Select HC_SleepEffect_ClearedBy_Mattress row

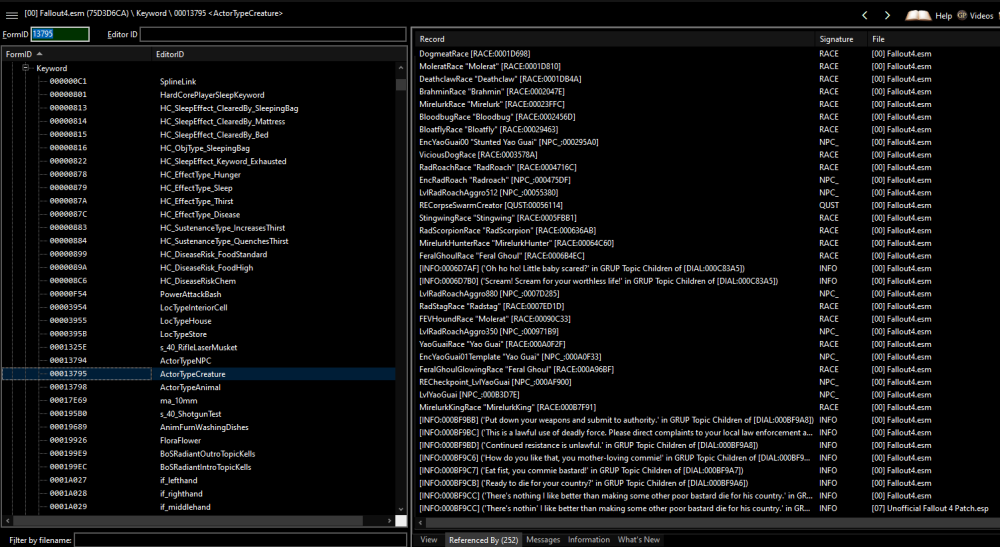coord(199,121)
